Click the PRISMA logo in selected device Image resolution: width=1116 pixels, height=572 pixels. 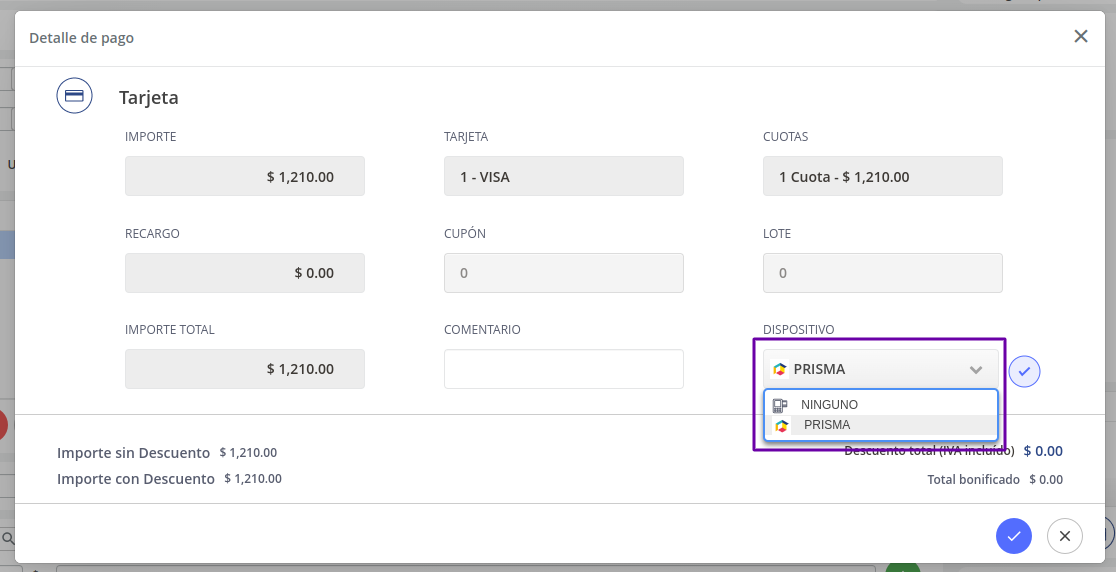pyautogui.click(x=779, y=369)
